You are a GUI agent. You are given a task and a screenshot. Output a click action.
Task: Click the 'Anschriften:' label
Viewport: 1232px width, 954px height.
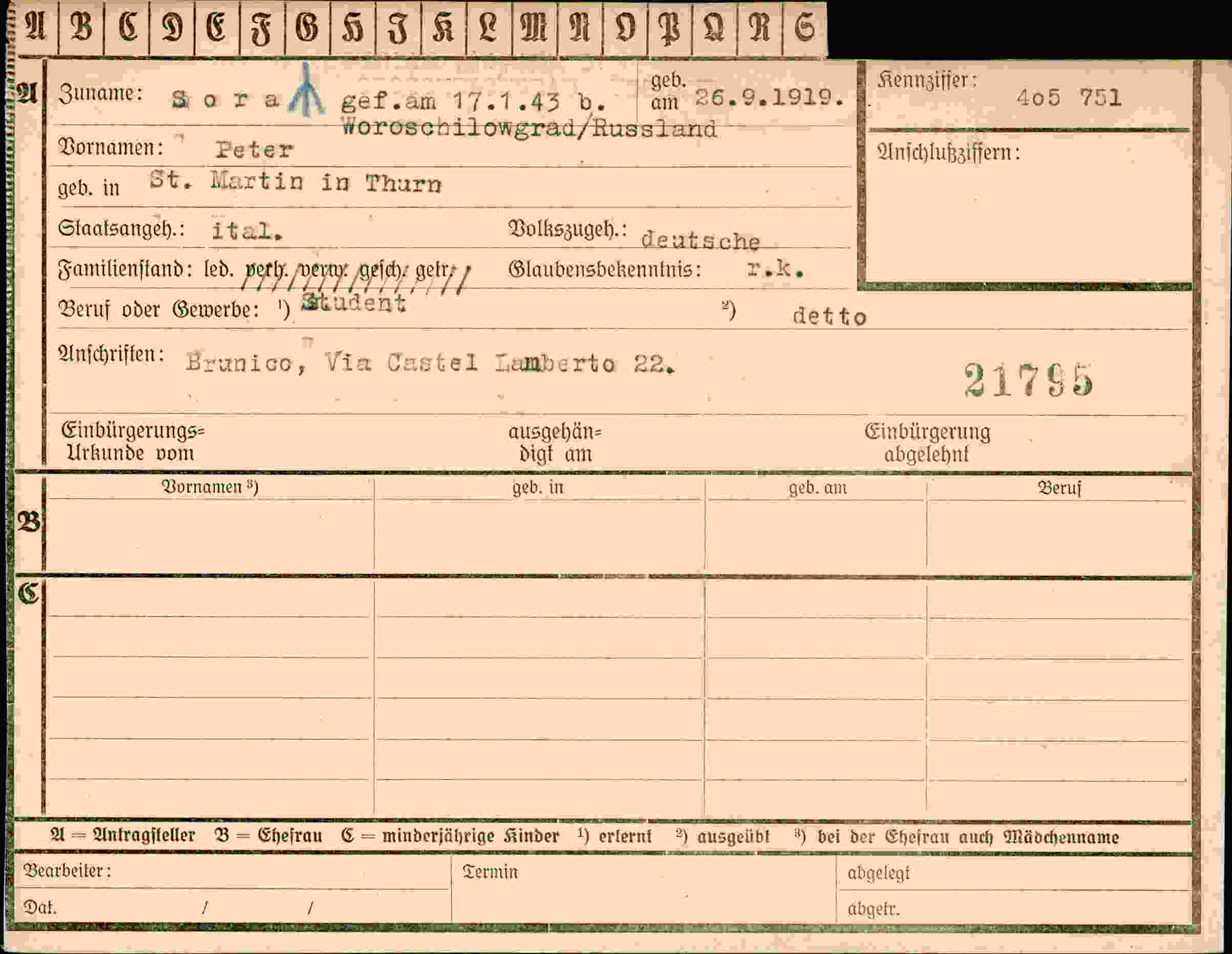click(x=111, y=354)
